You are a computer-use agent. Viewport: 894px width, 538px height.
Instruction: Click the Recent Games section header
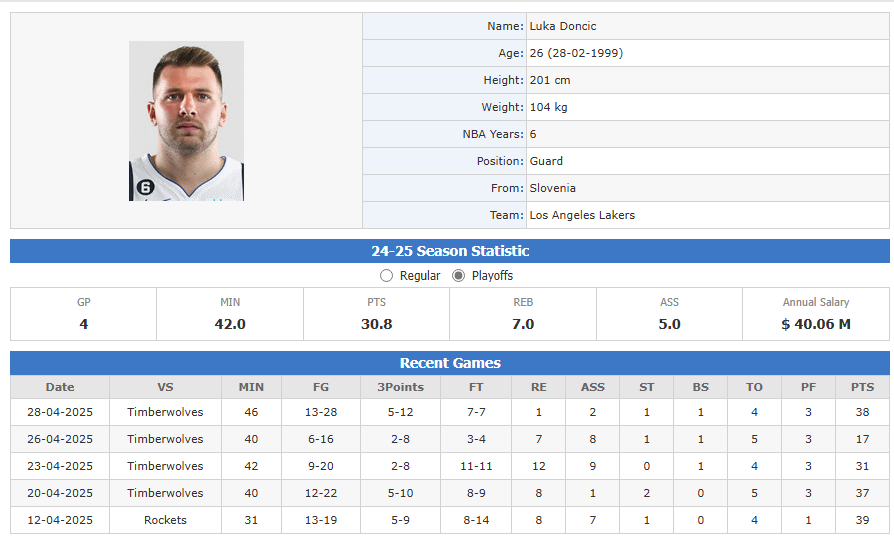(450, 363)
